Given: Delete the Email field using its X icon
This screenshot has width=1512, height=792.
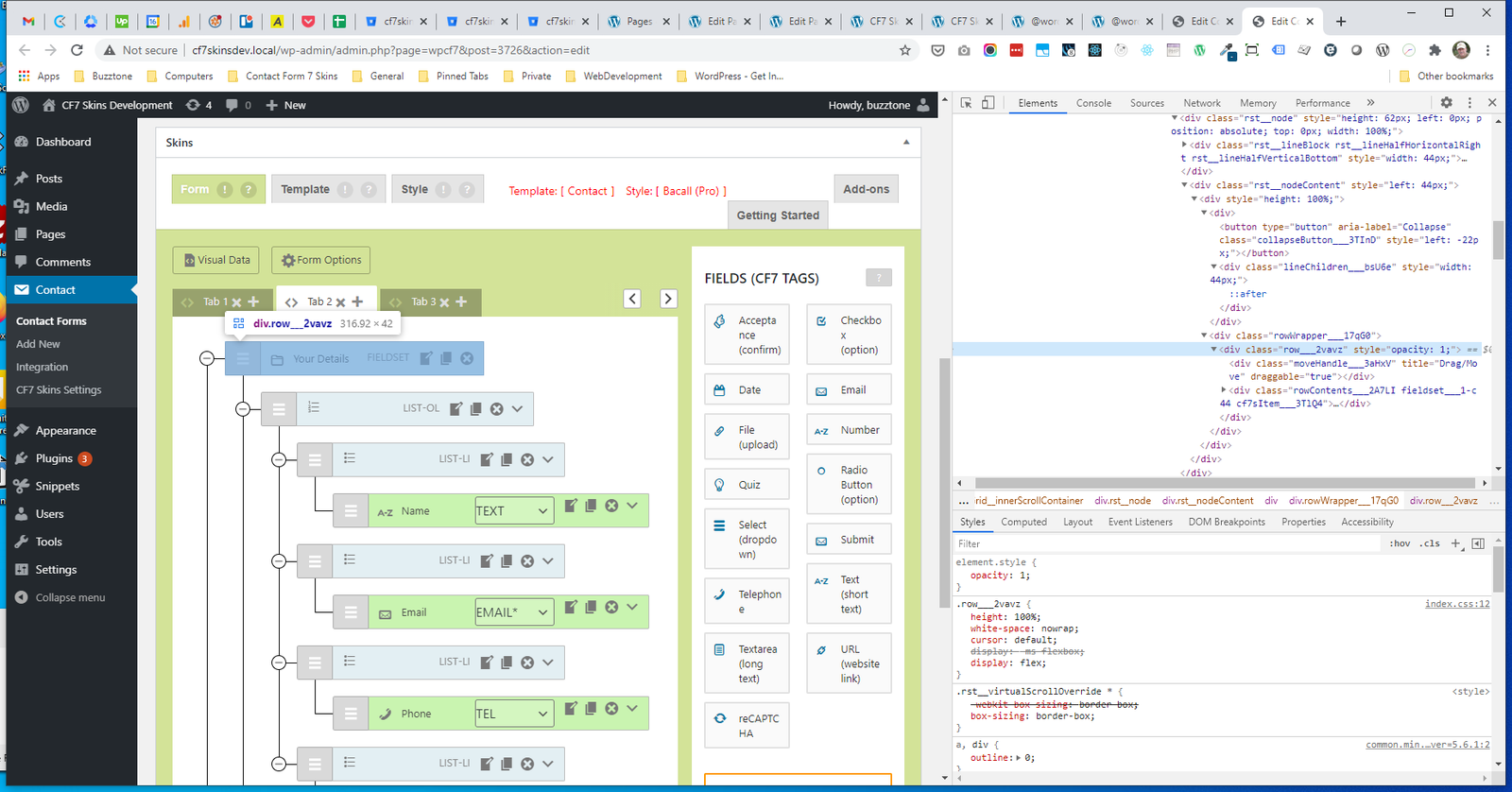Looking at the screenshot, I should [611, 607].
